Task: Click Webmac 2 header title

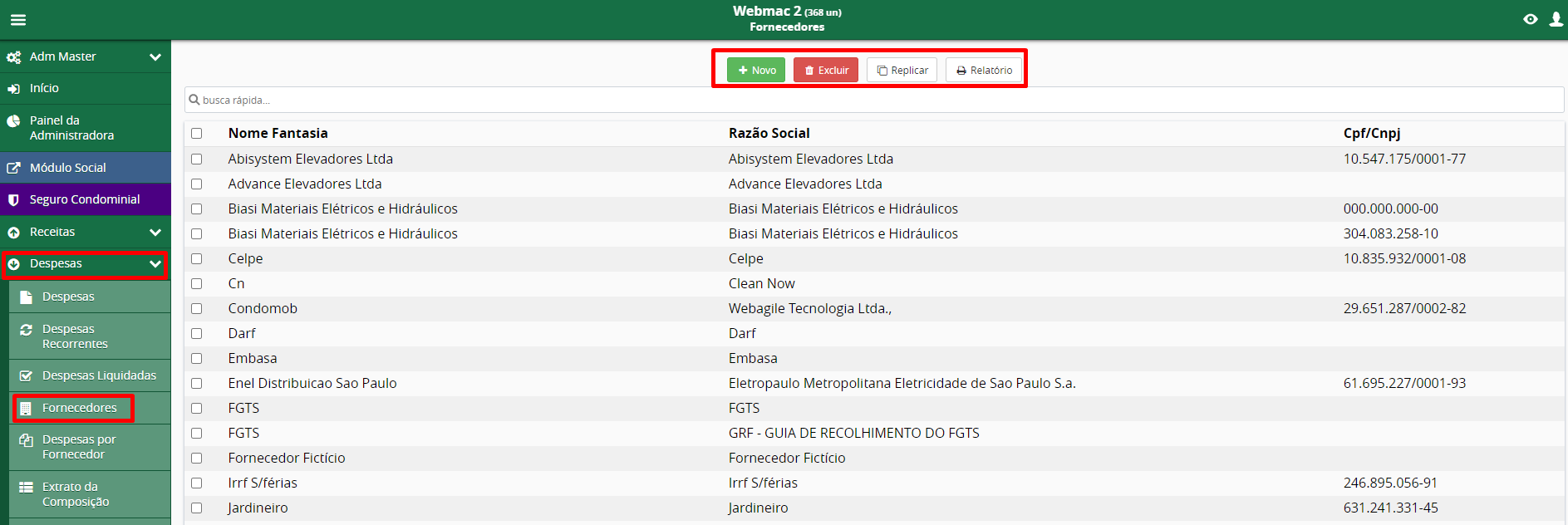Action: tap(767, 11)
